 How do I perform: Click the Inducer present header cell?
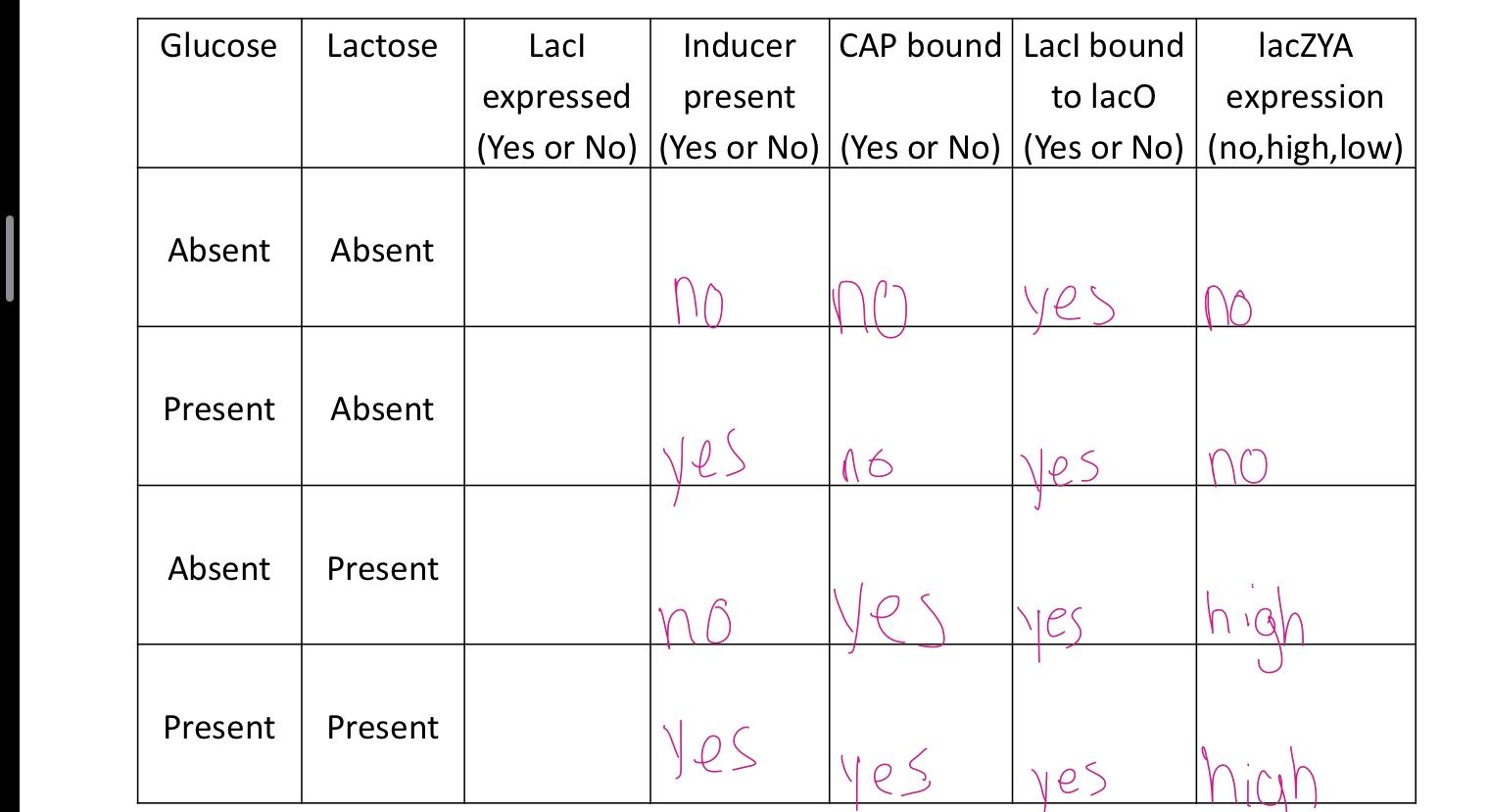click(740, 93)
